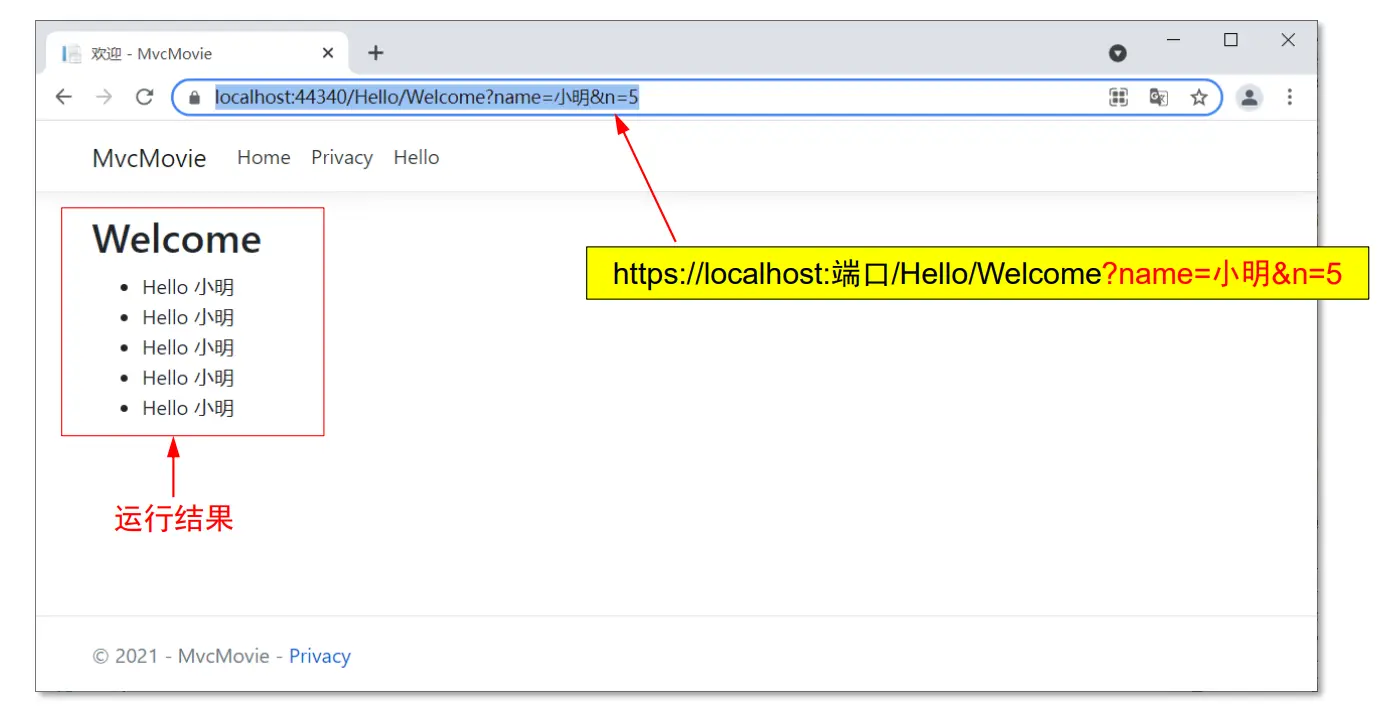
Task: Go to Home in navbar
Action: 264,157
